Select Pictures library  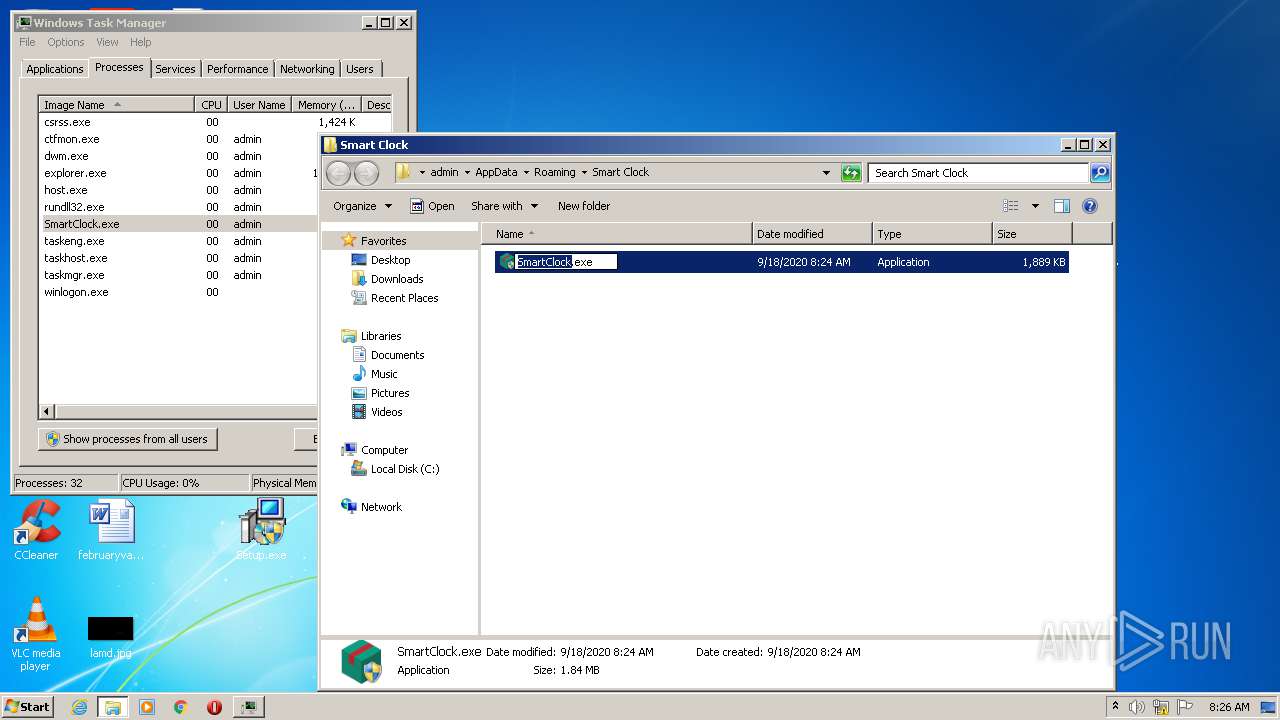390,393
